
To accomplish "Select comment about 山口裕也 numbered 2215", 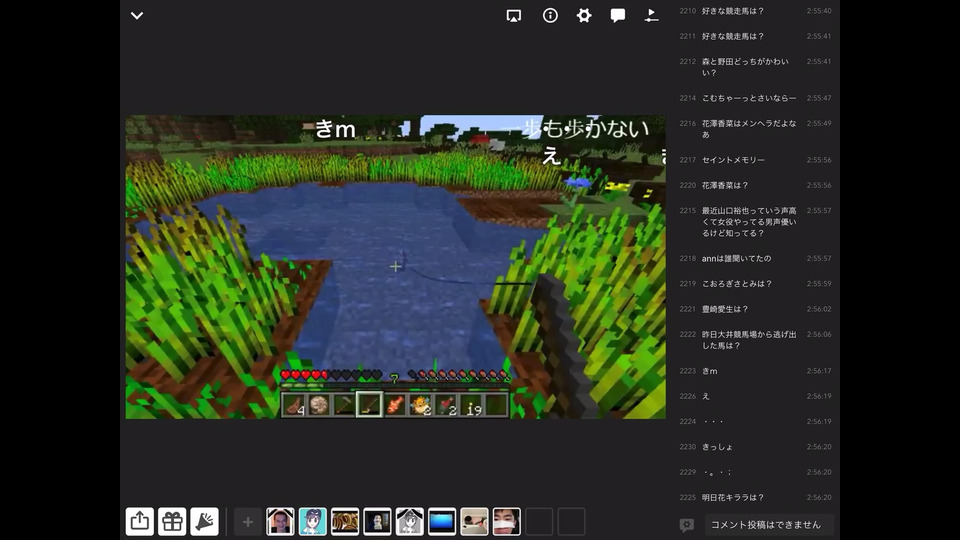I will pos(756,222).
